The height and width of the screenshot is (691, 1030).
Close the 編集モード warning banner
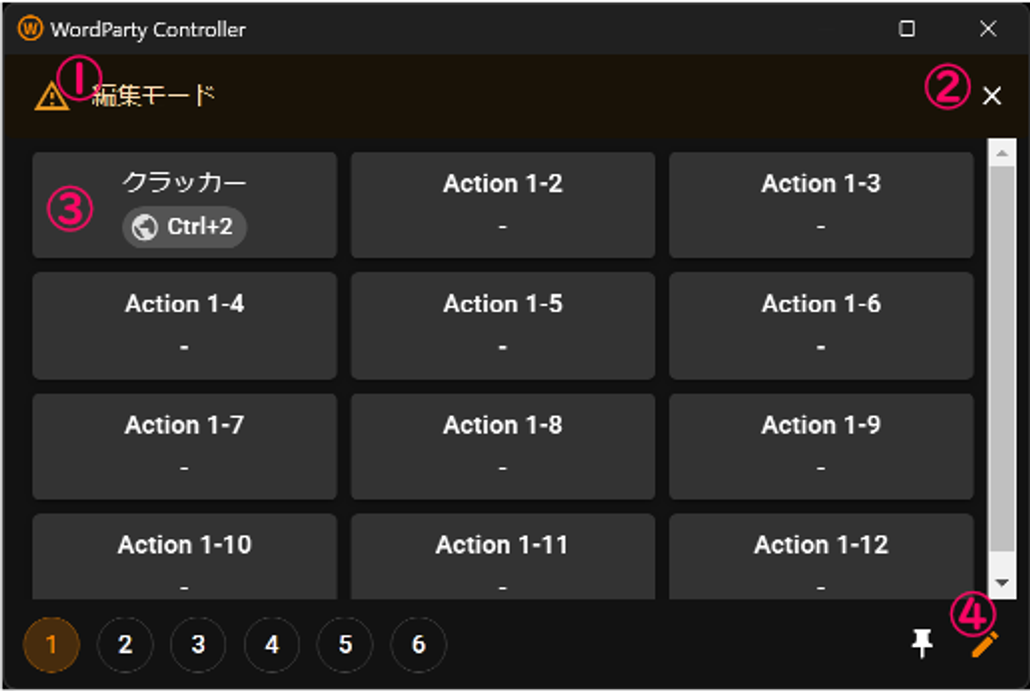992,96
